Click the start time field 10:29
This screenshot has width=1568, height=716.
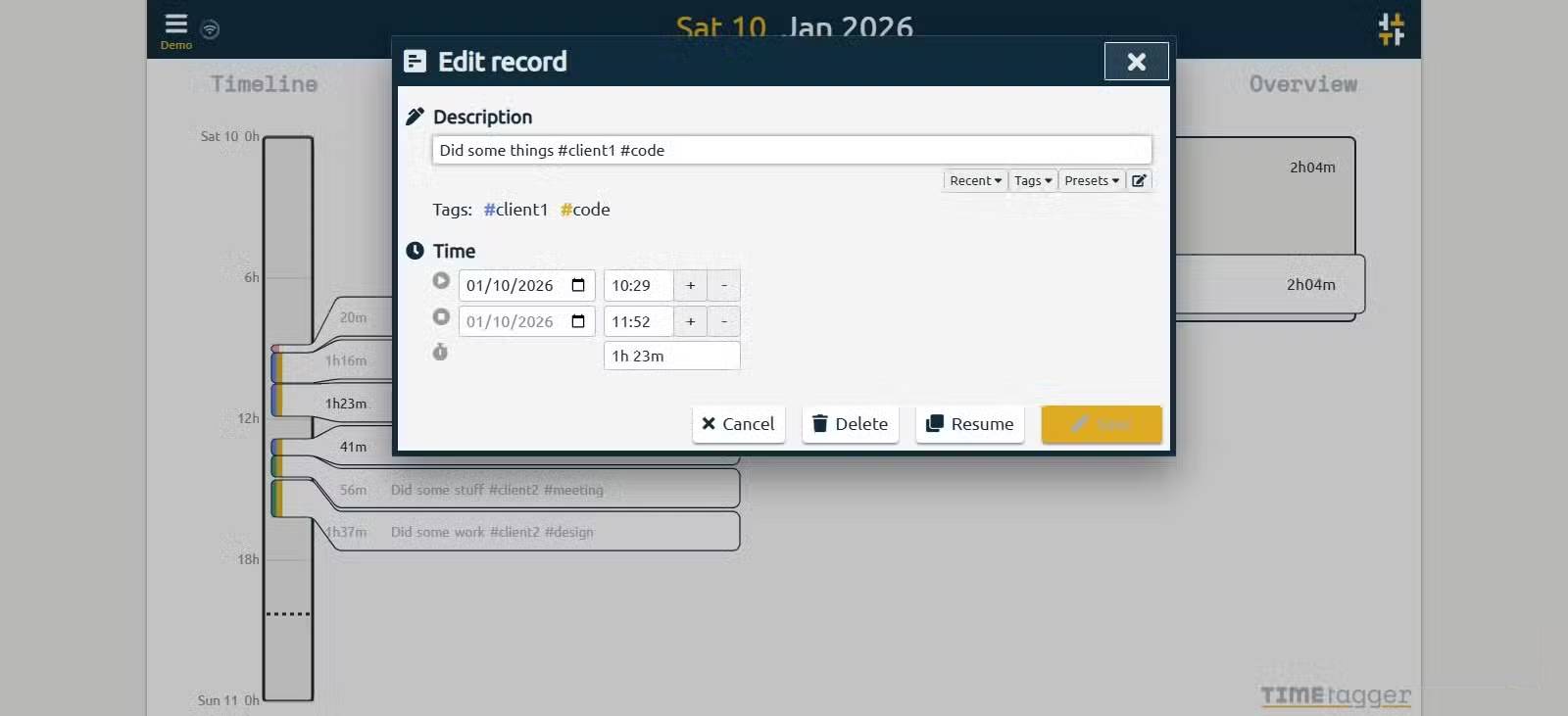[639, 285]
